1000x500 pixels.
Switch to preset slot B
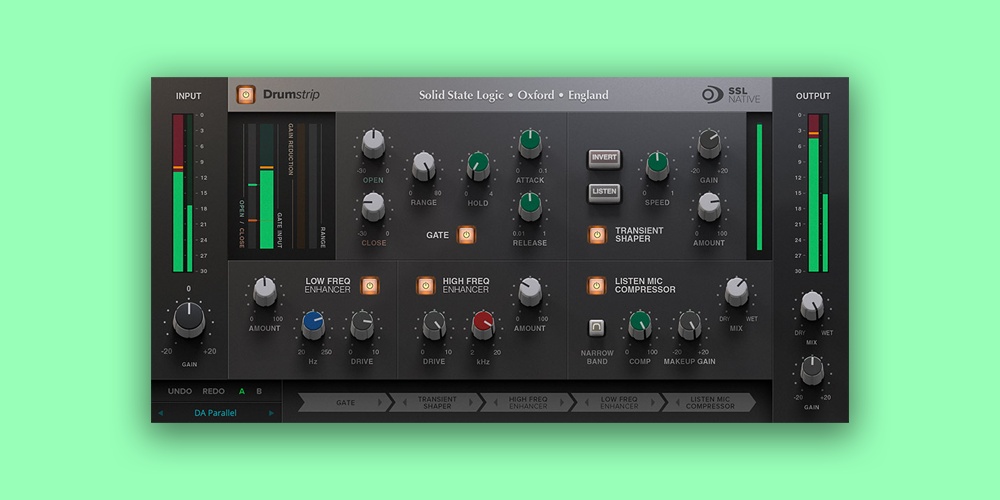259,391
